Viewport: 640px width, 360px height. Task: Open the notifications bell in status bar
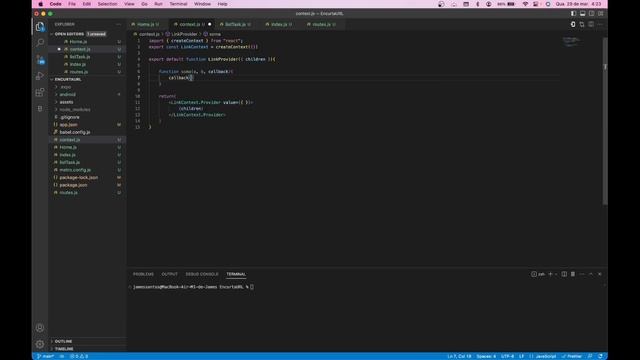click(600, 356)
